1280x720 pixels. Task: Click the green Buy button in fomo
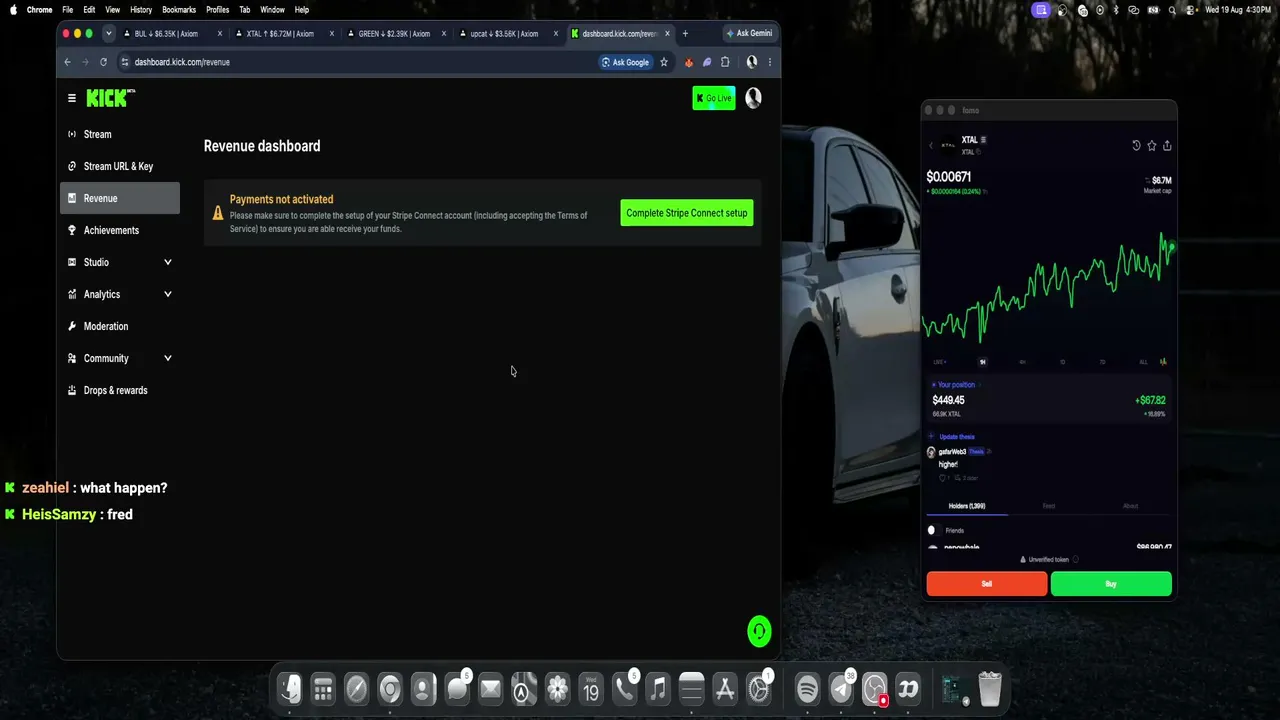coord(1111,584)
